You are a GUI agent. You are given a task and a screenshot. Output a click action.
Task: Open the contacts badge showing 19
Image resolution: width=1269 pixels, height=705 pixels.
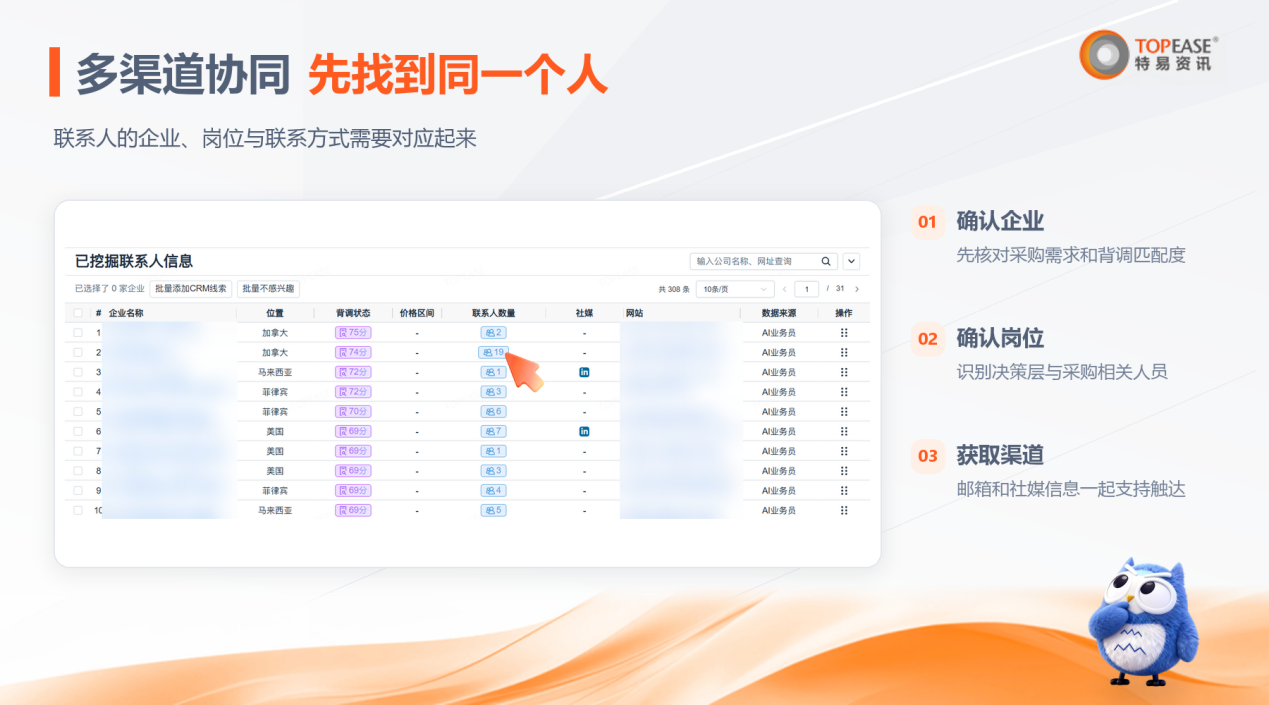click(493, 352)
